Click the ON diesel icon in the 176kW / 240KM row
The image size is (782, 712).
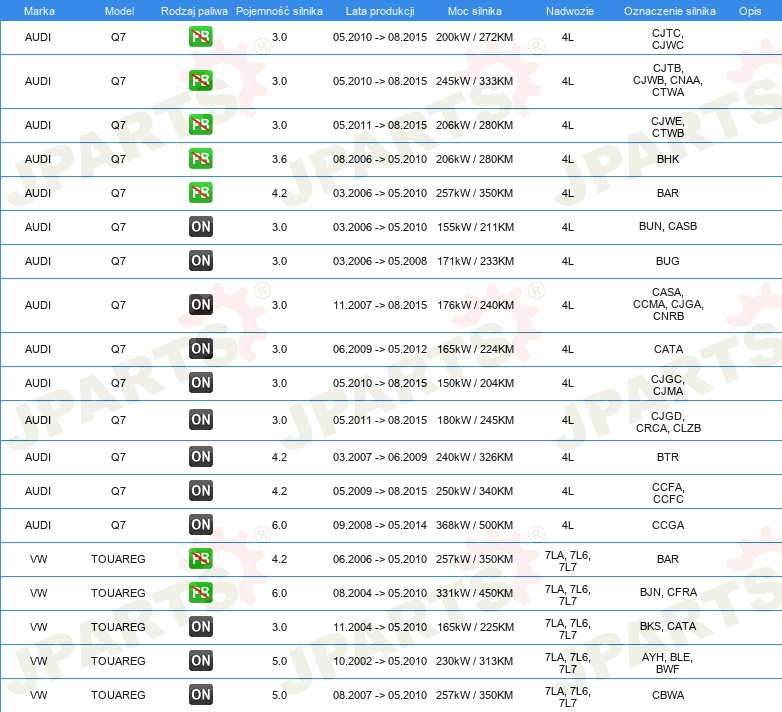(x=200, y=305)
